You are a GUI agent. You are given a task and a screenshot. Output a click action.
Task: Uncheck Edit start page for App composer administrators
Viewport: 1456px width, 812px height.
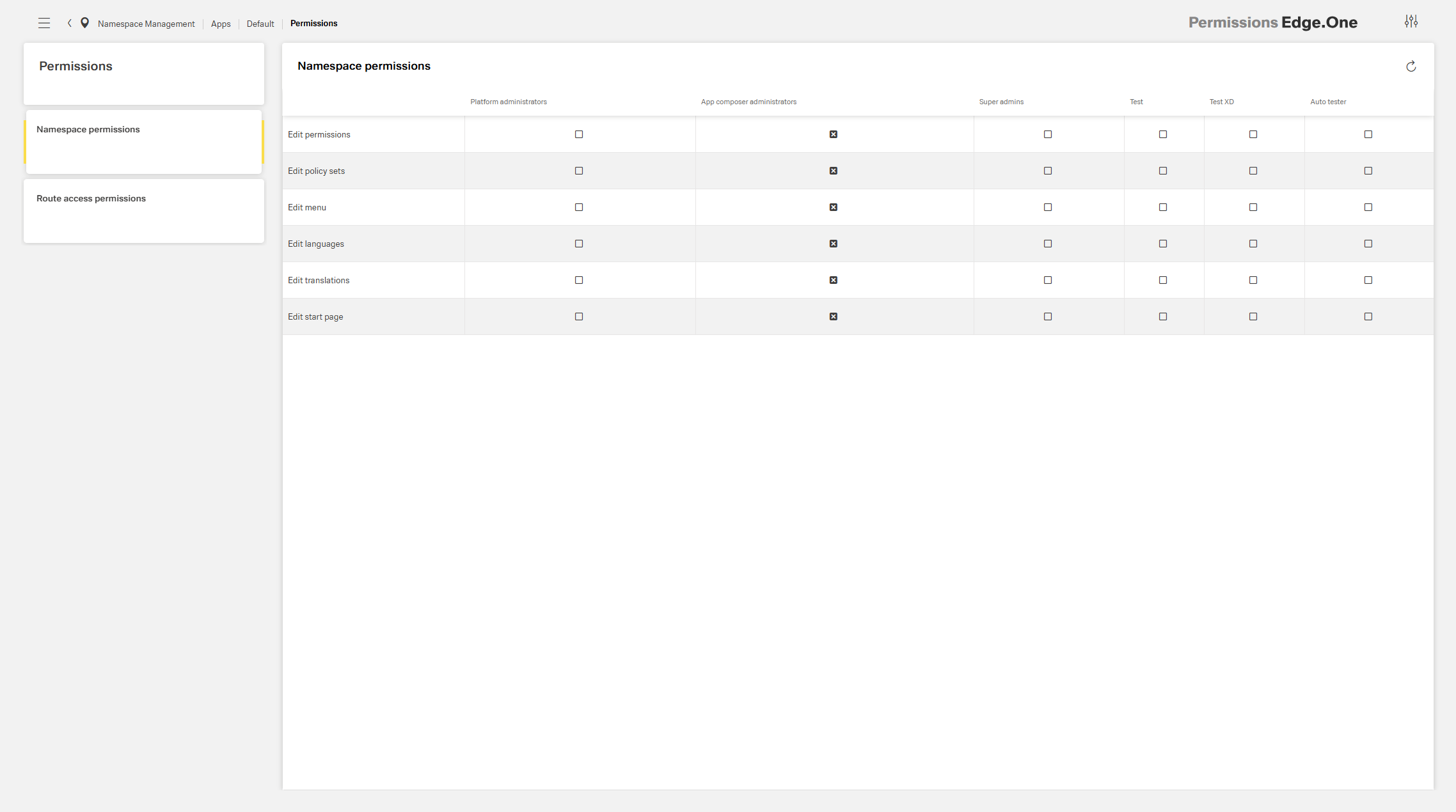(834, 316)
